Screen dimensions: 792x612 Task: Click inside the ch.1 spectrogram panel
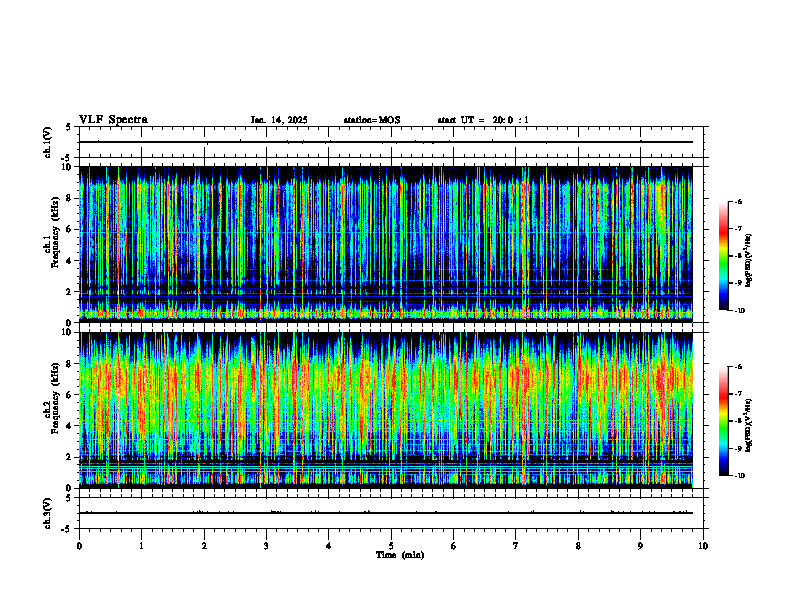pos(386,244)
